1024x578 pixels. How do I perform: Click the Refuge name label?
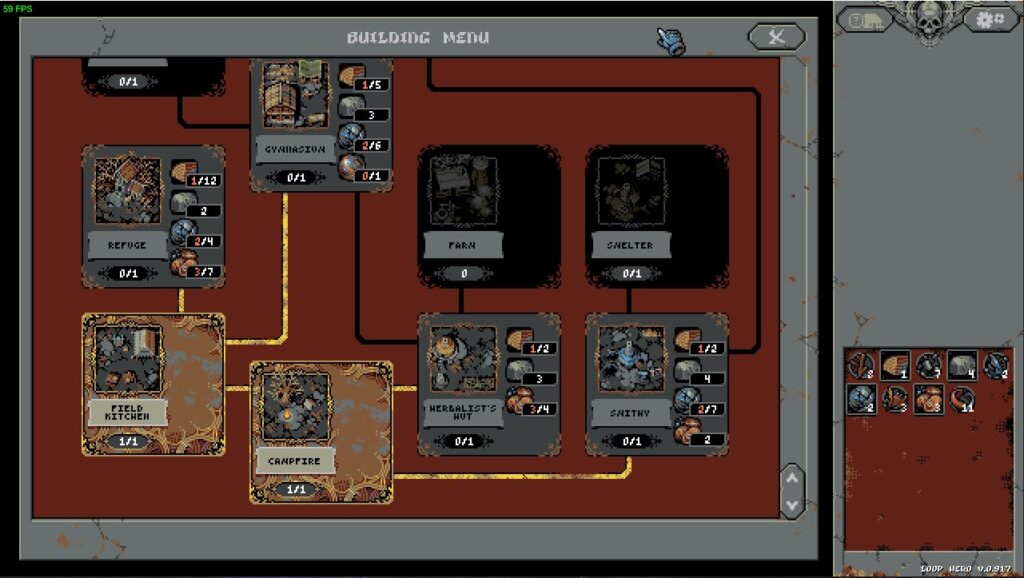[x=127, y=245]
